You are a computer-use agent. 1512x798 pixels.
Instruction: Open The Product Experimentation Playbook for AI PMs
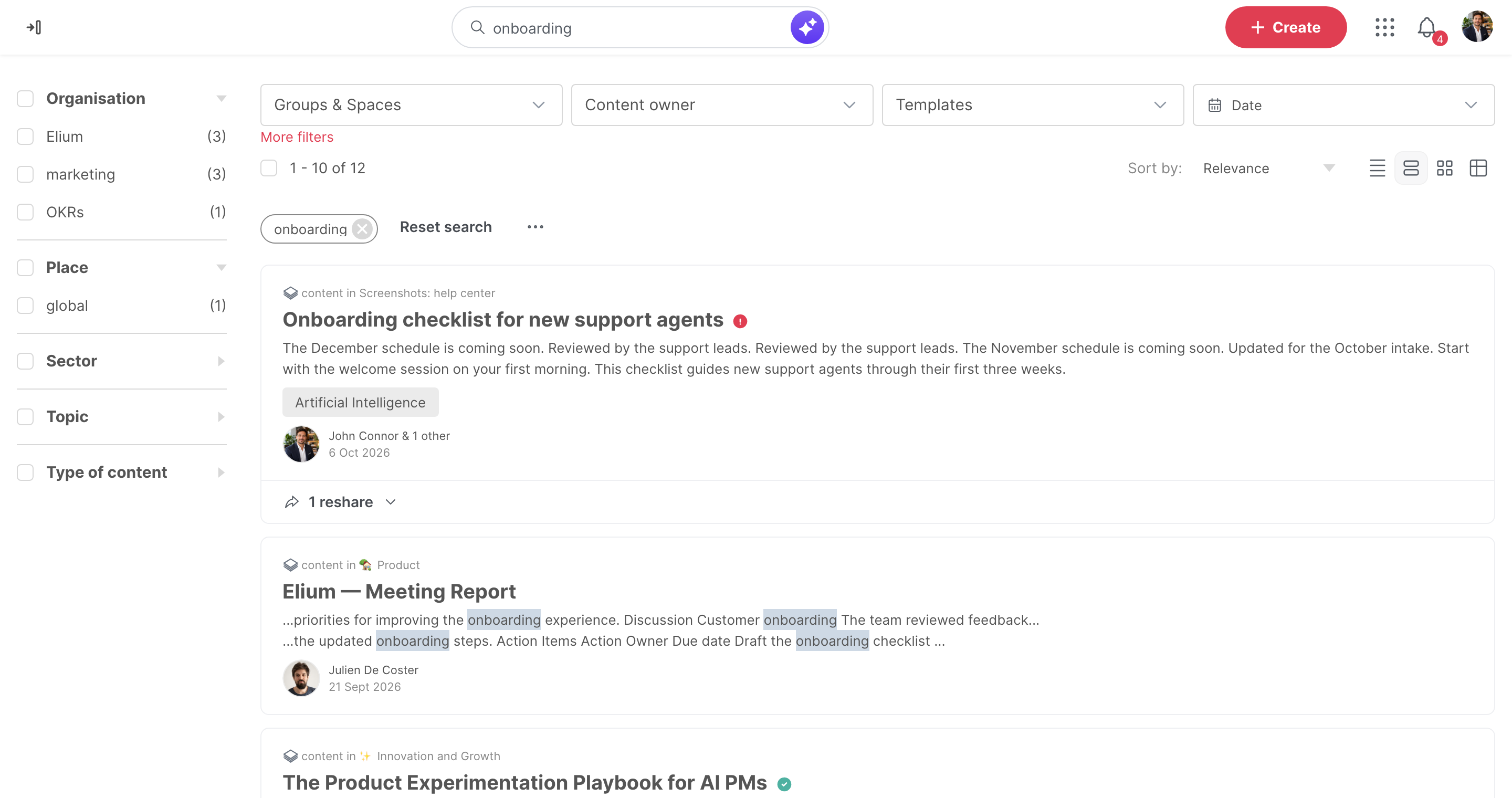tap(524, 783)
